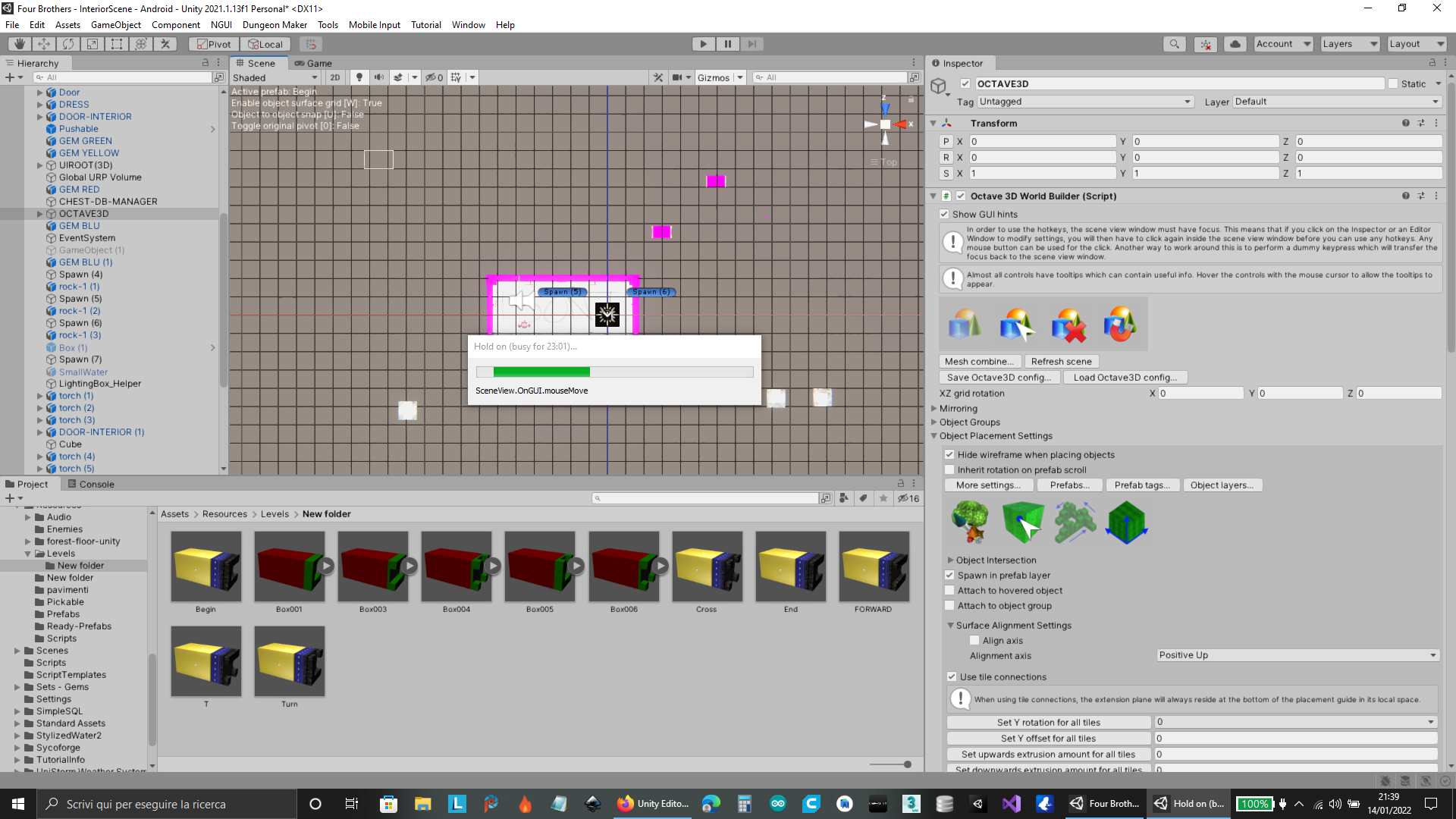Toggle Show GUI hints checkbox

[x=944, y=215]
